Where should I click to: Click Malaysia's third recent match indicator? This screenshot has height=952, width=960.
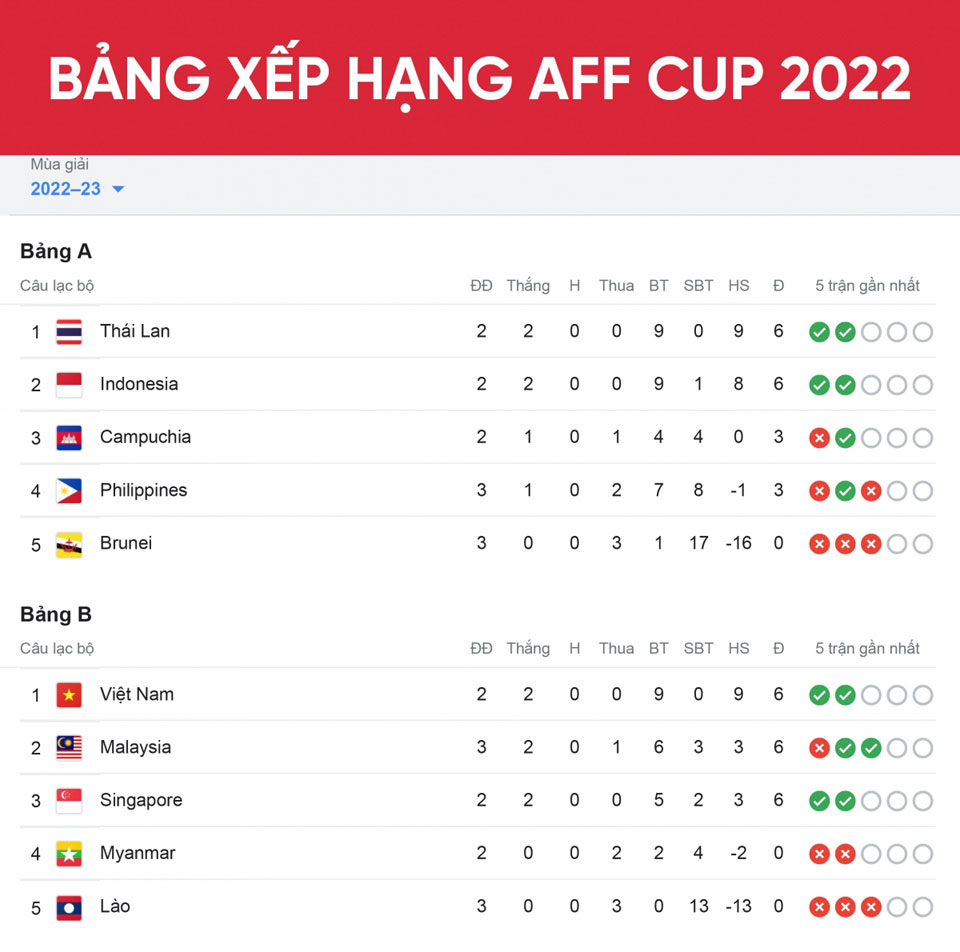click(871, 748)
